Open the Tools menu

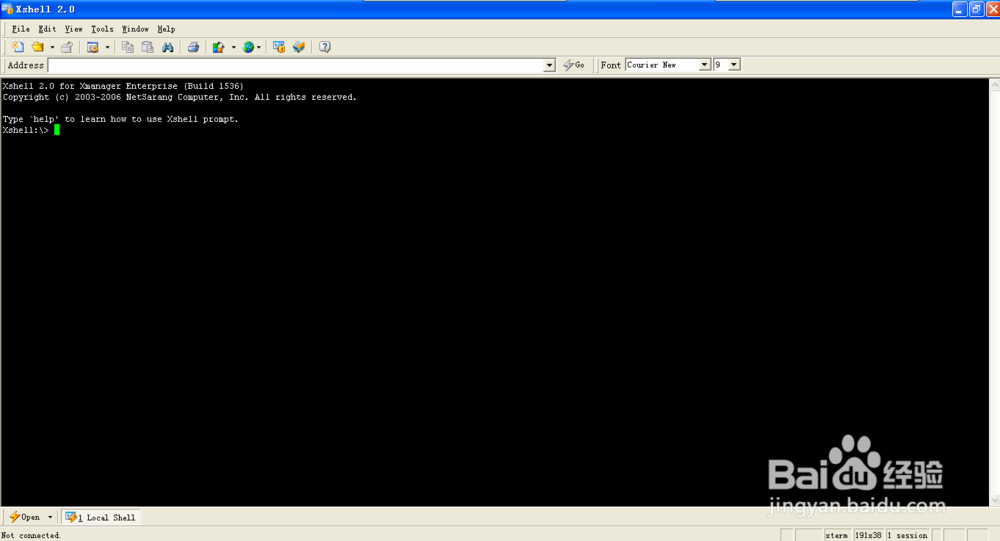[x=102, y=29]
